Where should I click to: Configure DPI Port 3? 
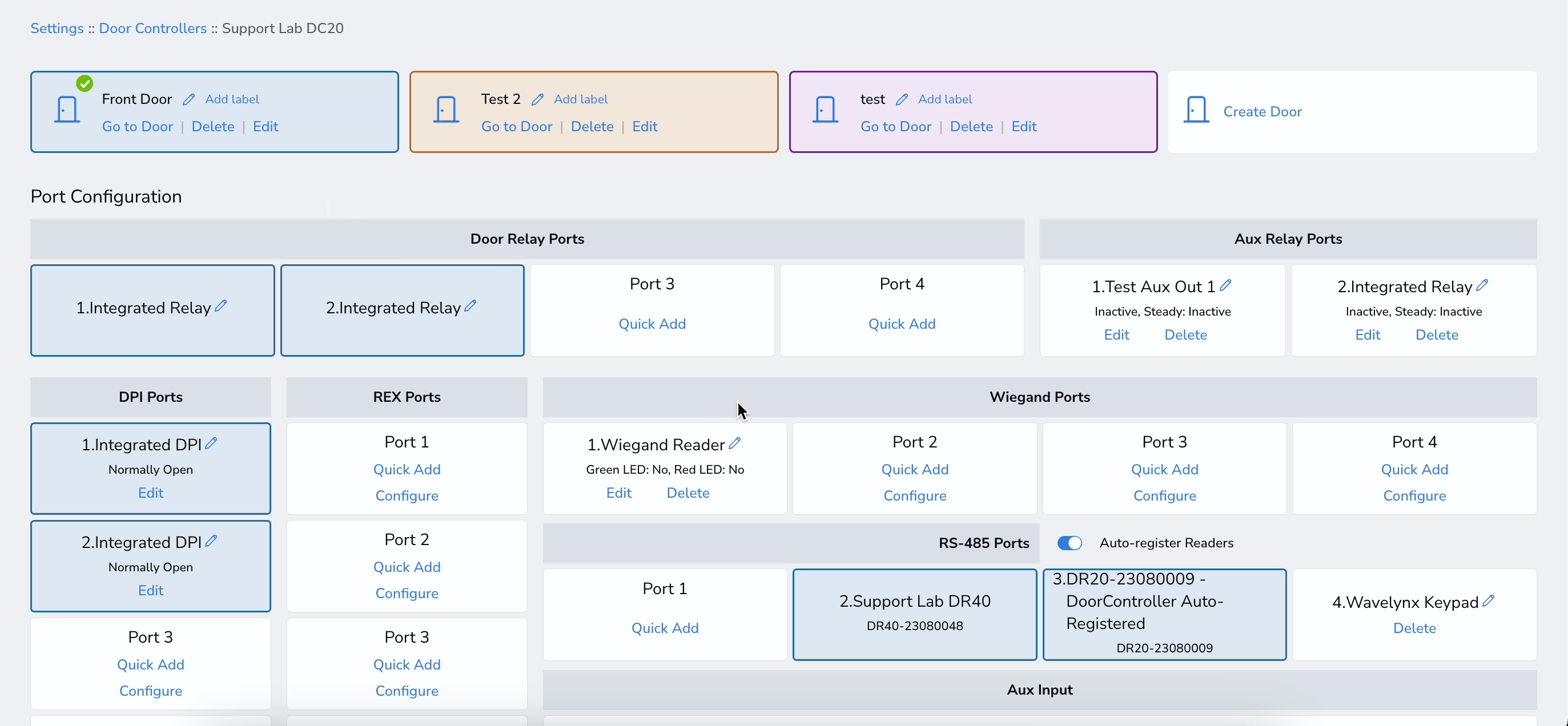click(x=150, y=691)
